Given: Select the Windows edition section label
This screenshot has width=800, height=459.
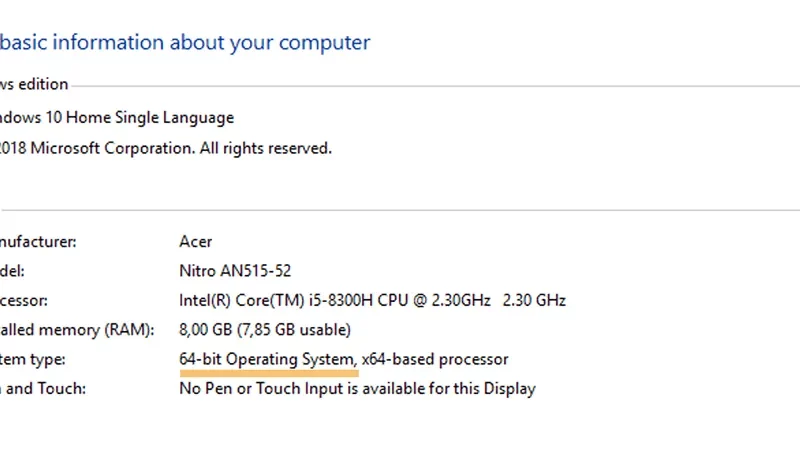Looking at the screenshot, I should click(34, 84).
